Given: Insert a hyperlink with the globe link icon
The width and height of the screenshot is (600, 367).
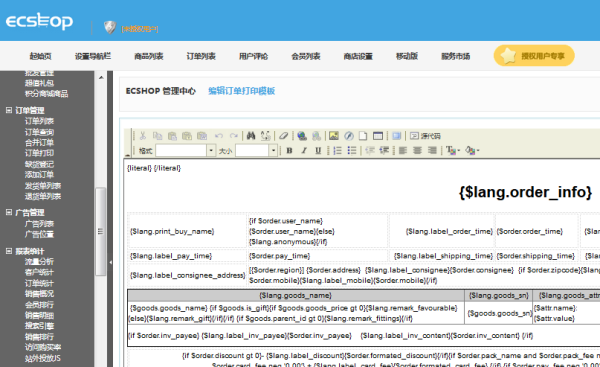Looking at the screenshot, I should click(x=302, y=136).
